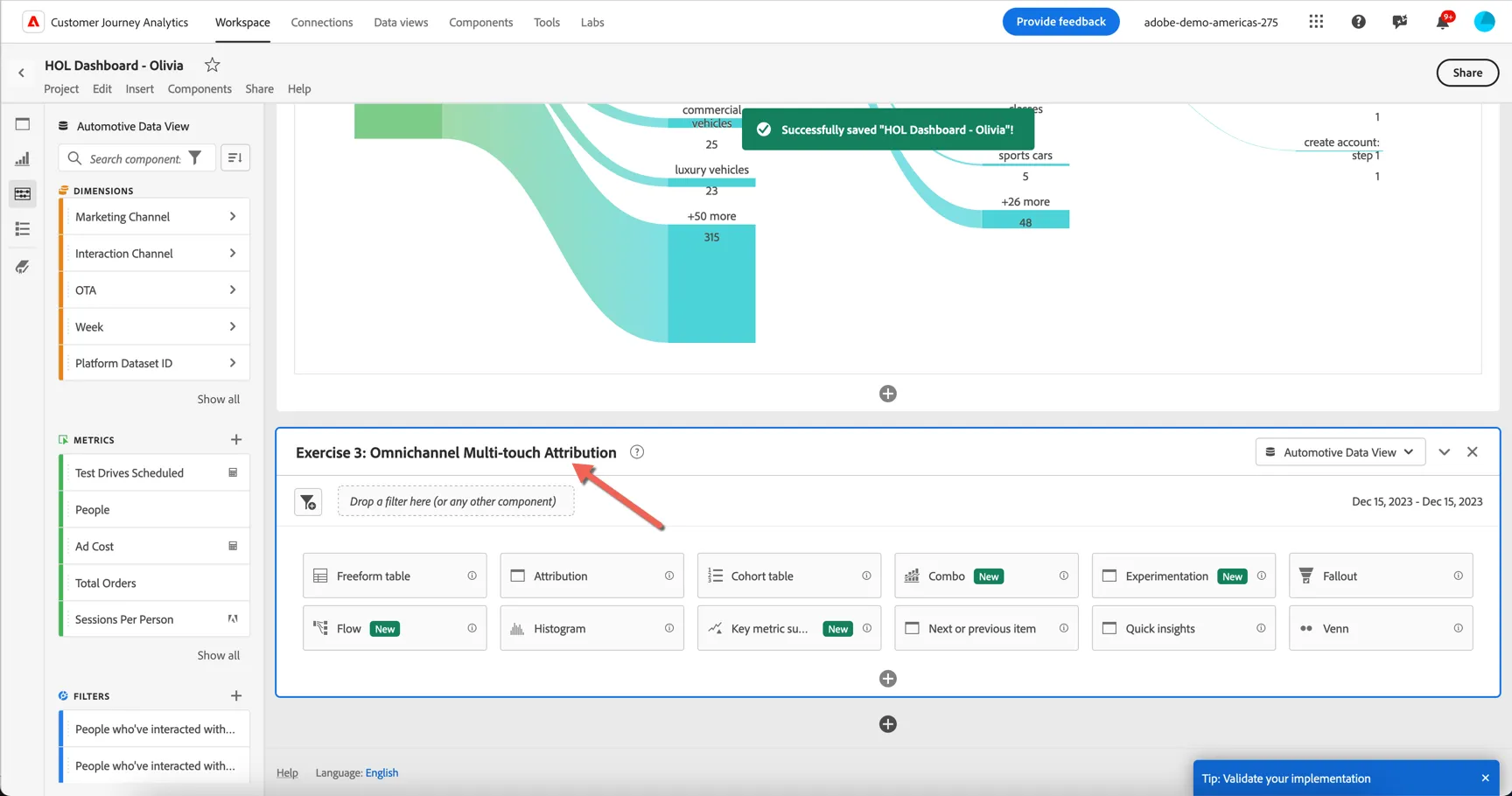Open the Insert menu
1512x796 pixels.
click(139, 88)
